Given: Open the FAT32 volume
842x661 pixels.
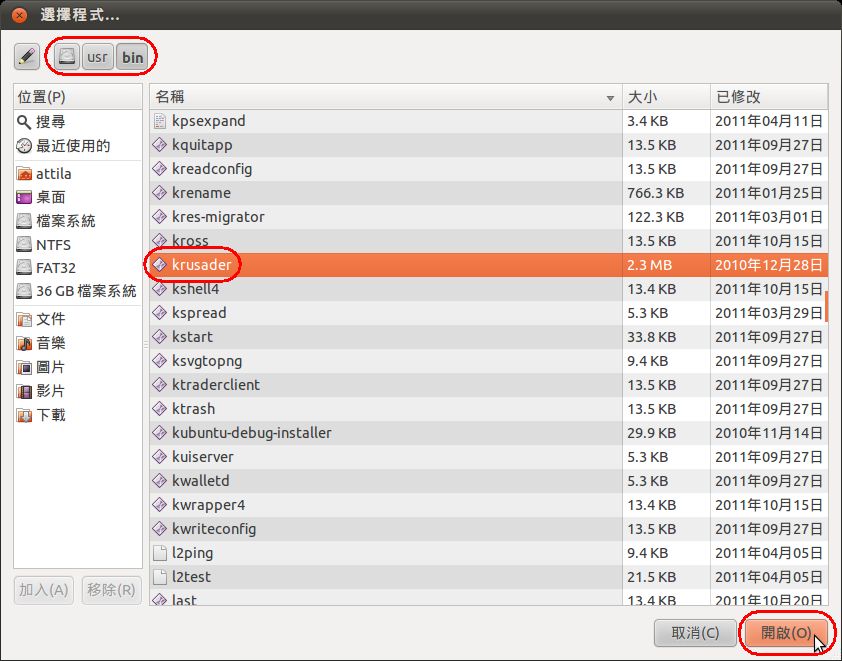Looking at the screenshot, I should pyautogui.click(x=78, y=267).
